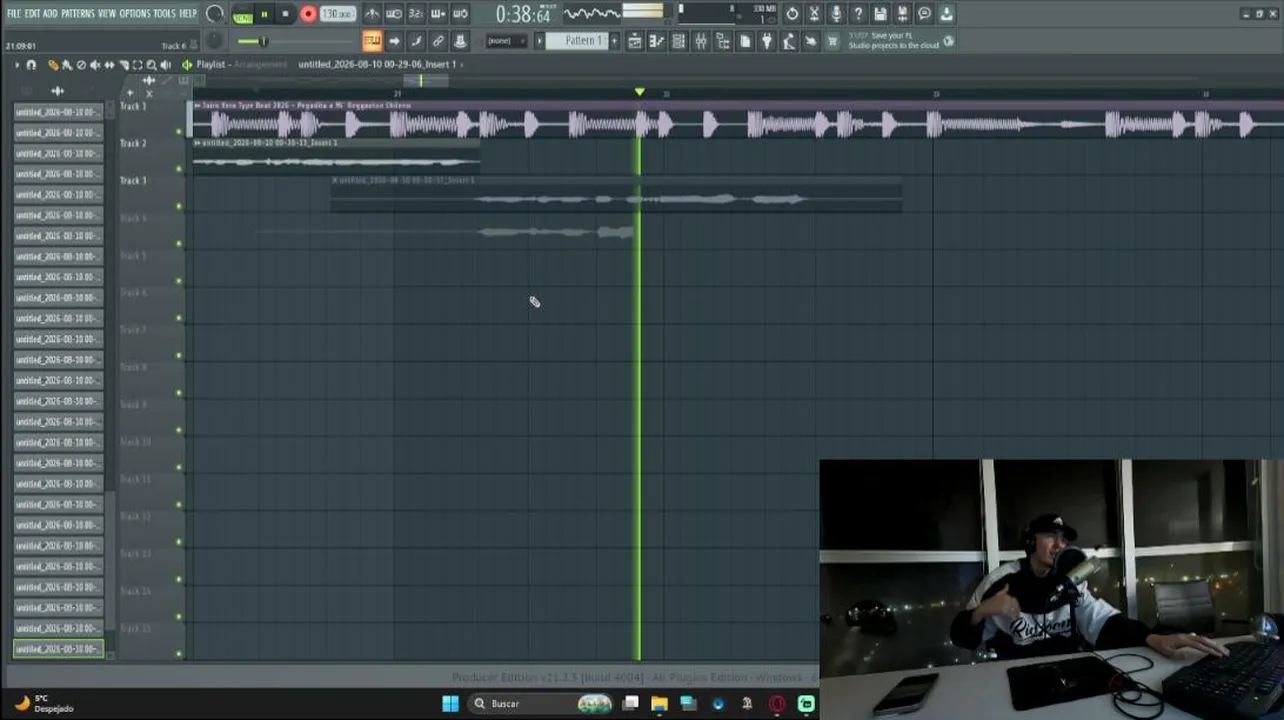This screenshot has width=1284, height=720.
Task: Click the project files icon in toolbar
Action: [745, 41]
